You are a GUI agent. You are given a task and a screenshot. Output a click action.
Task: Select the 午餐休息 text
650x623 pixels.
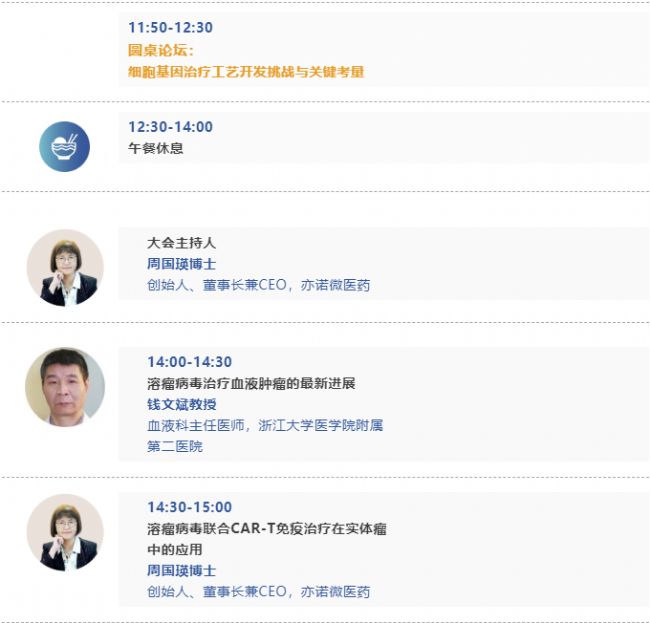(156, 148)
